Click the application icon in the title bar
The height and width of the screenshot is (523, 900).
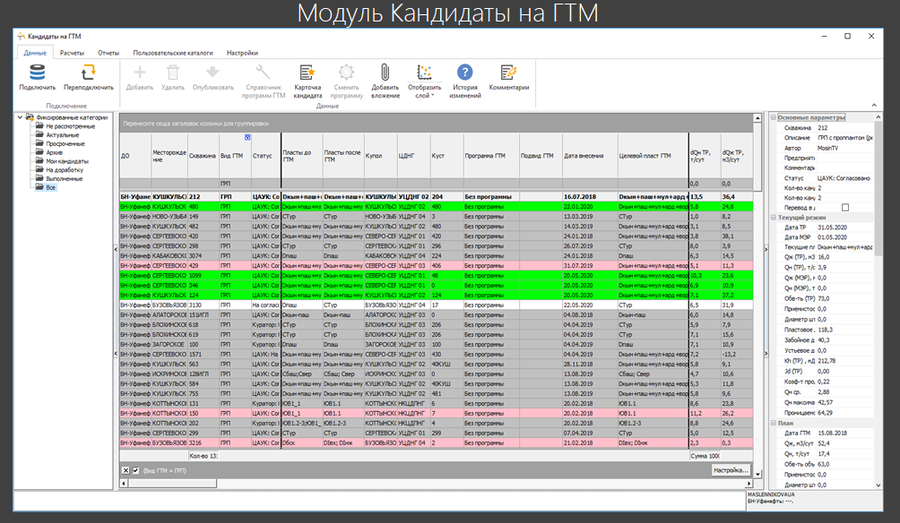click(x=22, y=36)
